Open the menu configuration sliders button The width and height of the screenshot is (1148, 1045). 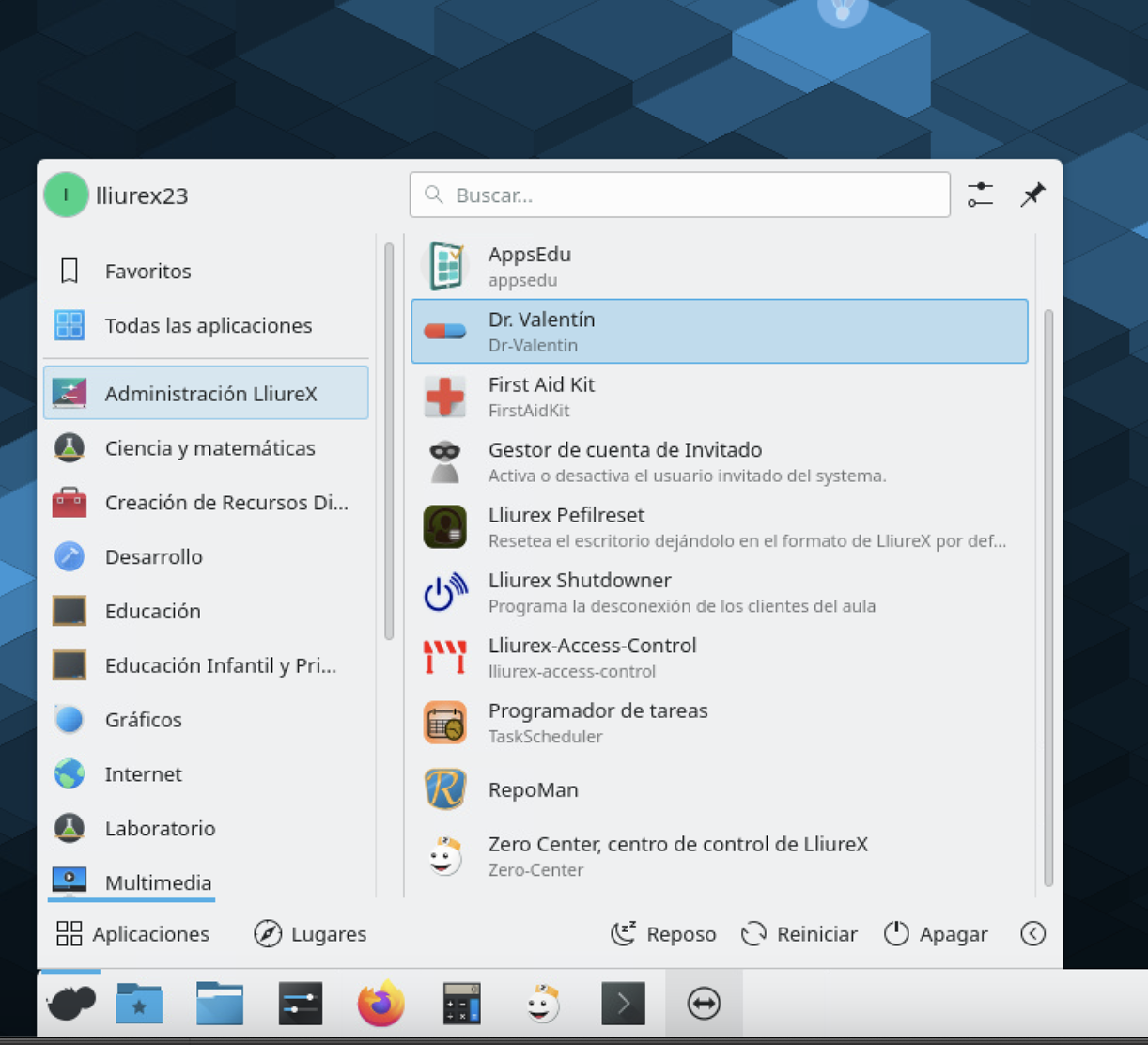click(x=980, y=195)
